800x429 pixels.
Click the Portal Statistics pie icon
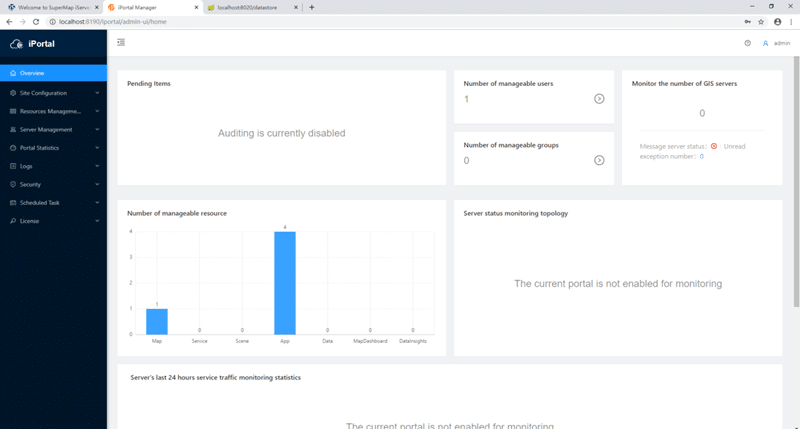pos(13,148)
